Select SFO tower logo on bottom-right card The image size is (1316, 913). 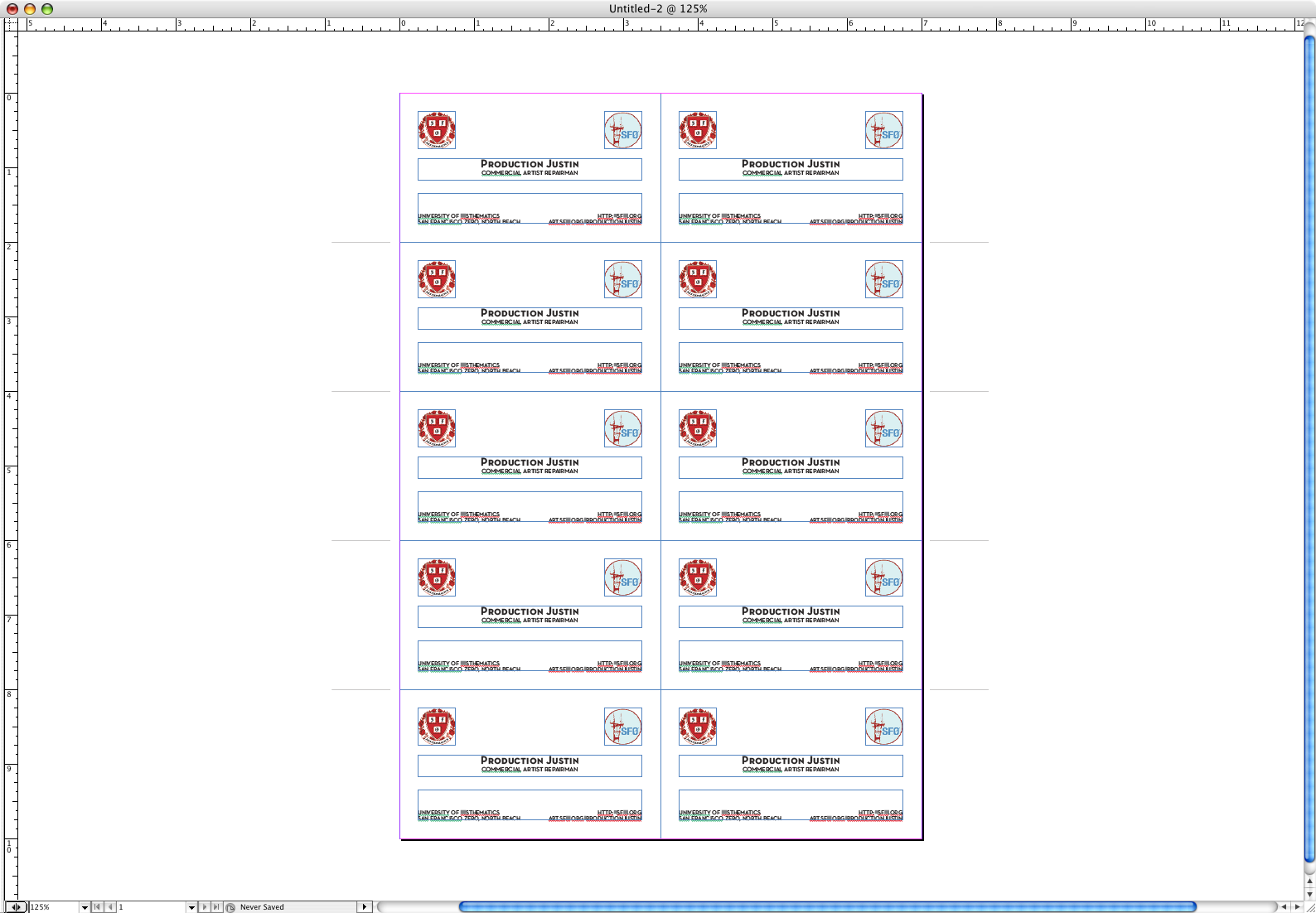(884, 727)
